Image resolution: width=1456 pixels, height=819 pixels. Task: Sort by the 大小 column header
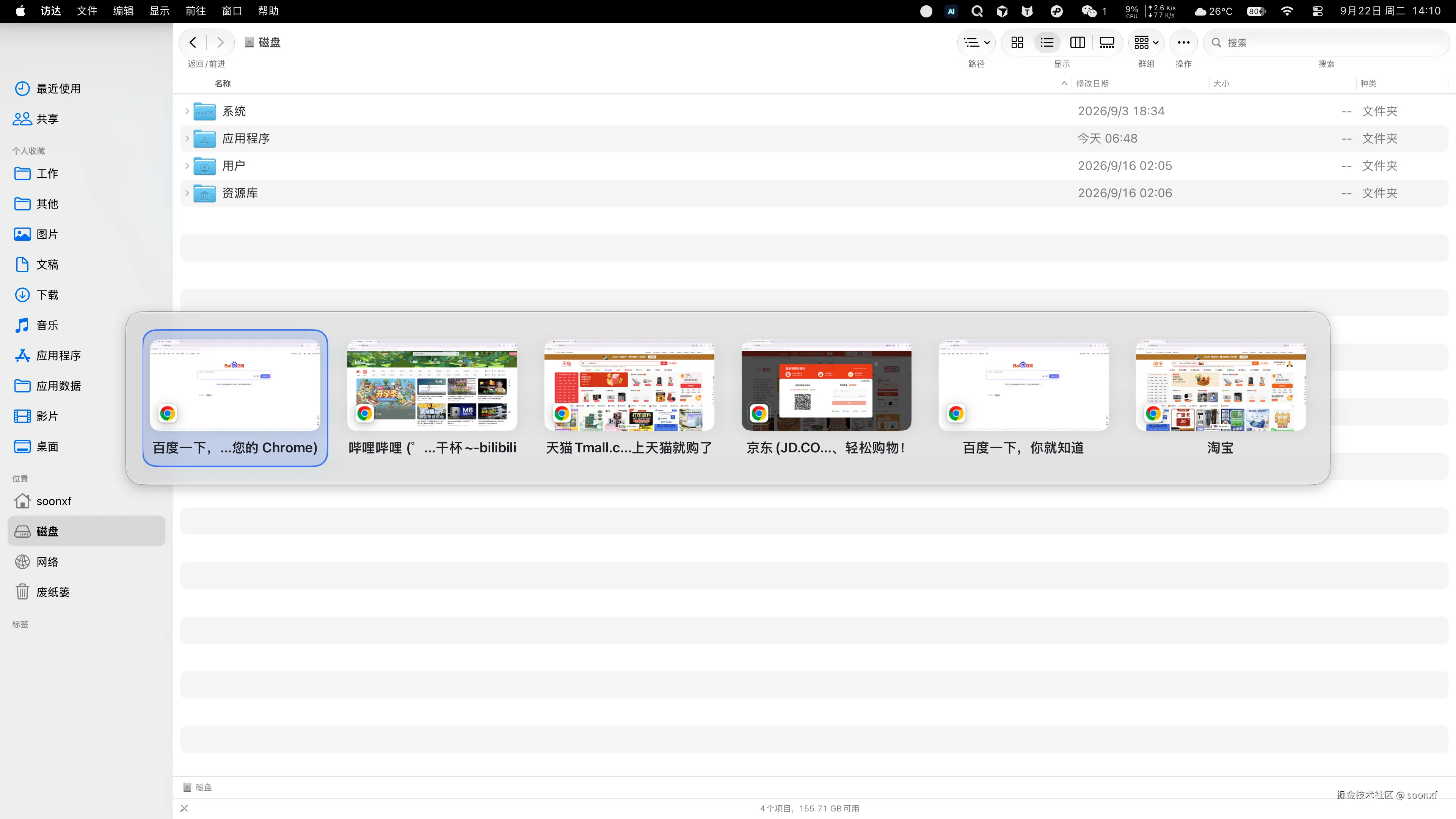1221,84
